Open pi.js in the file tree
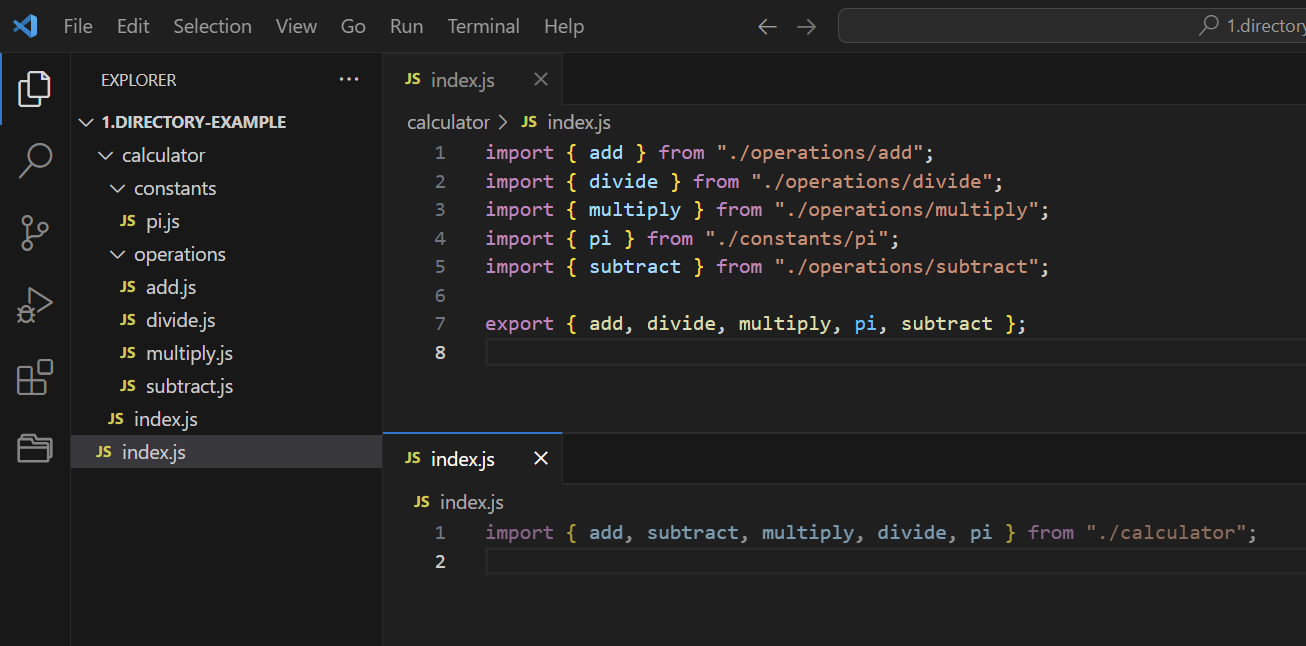Screen dimensions: 1306x646 click(163, 221)
